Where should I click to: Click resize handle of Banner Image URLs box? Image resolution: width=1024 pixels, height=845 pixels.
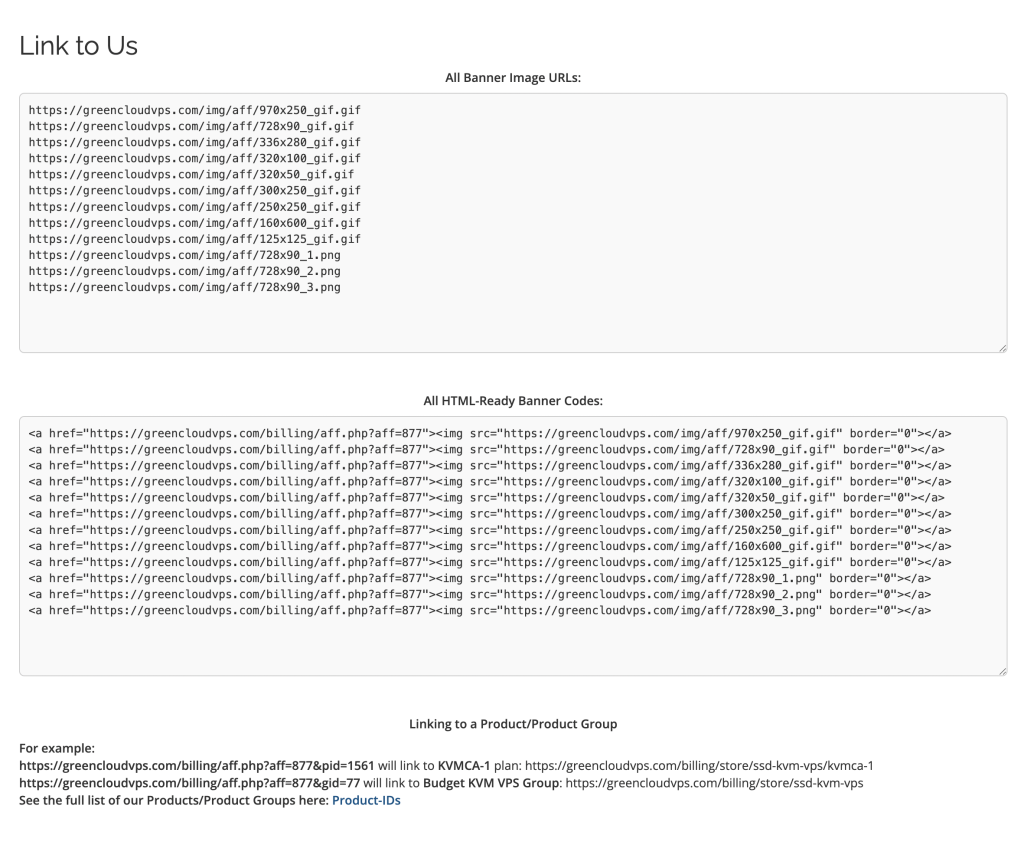1002,348
